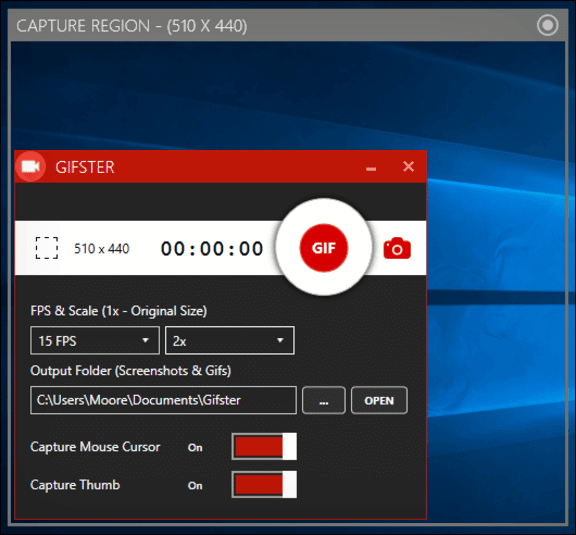Click the circular target icon on Capture Region bar
The image size is (576, 535).
pos(548,25)
